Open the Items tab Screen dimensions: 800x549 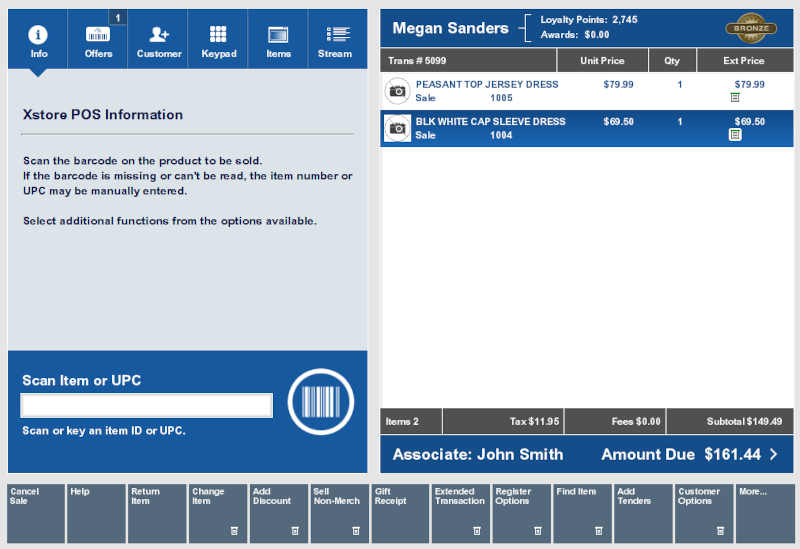278,39
